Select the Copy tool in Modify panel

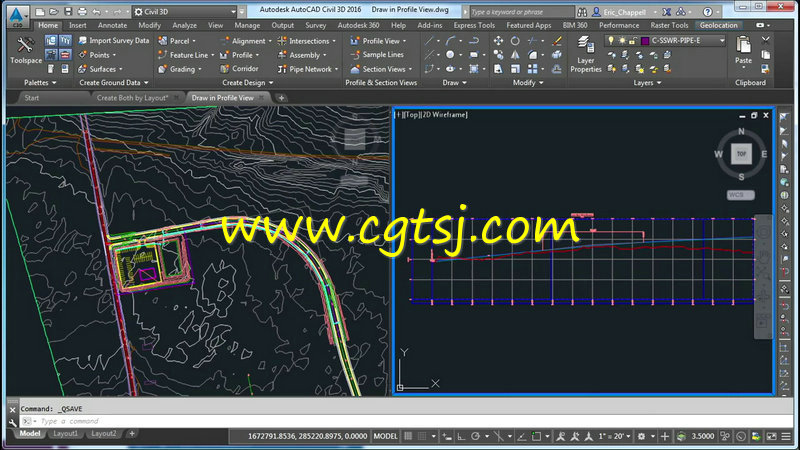click(x=498, y=55)
